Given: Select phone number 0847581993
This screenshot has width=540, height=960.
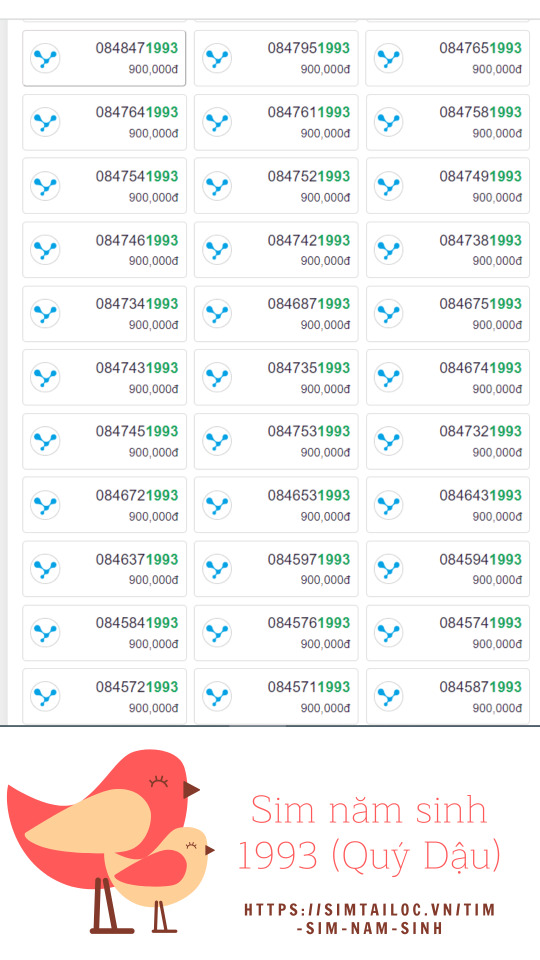Looking at the screenshot, I should point(481,112).
